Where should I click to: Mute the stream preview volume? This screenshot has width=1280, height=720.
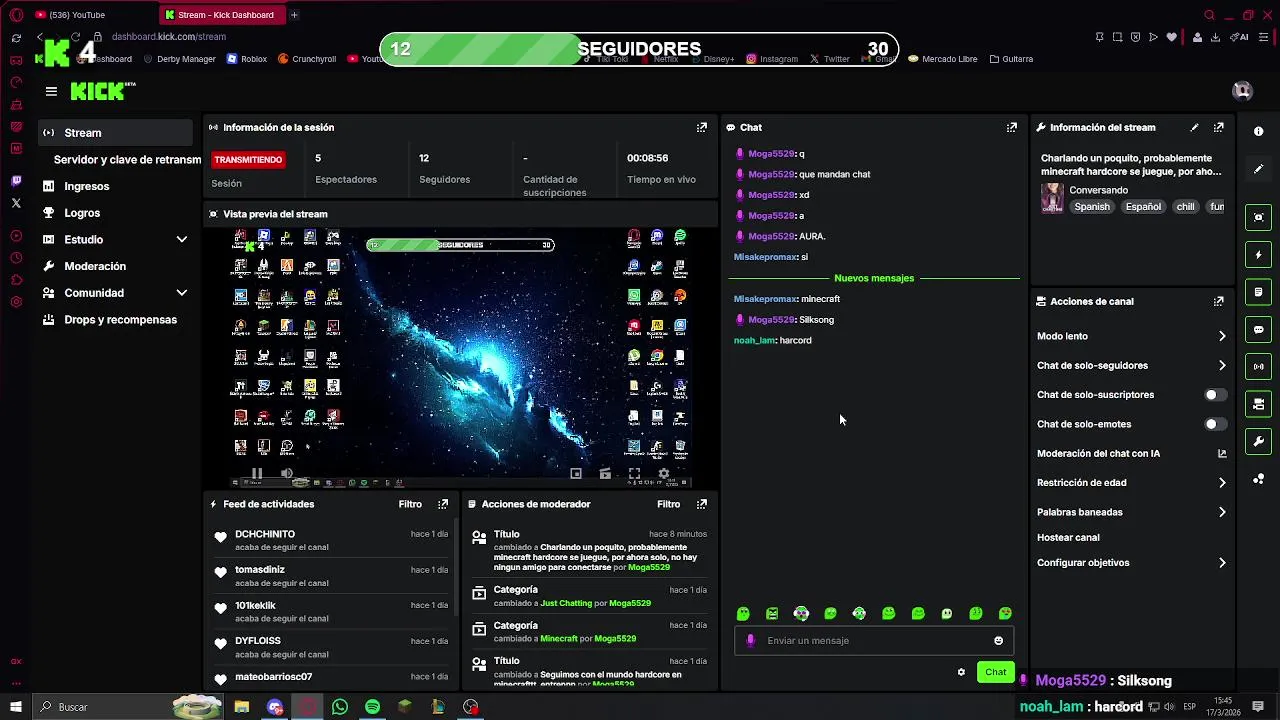pos(287,474)
